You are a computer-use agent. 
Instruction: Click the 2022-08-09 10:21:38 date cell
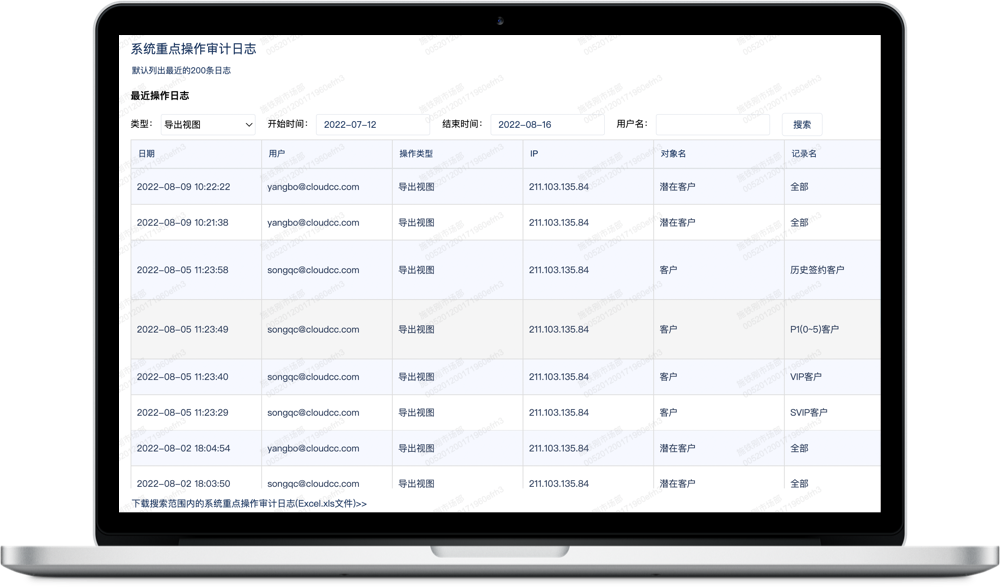tap(182, 222)
